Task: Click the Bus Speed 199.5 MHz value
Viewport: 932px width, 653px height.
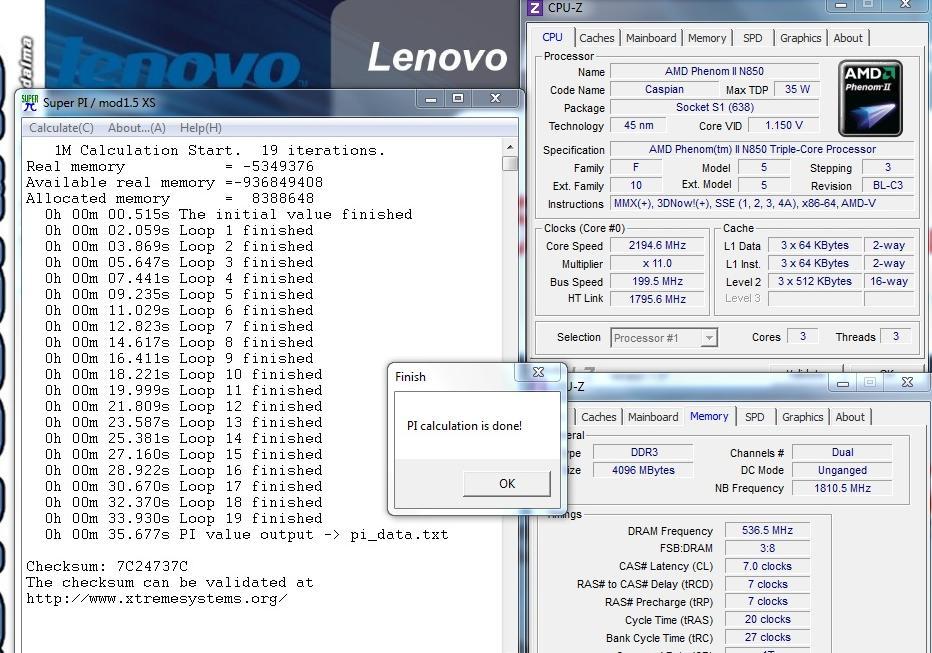Action: click(657, 282)
